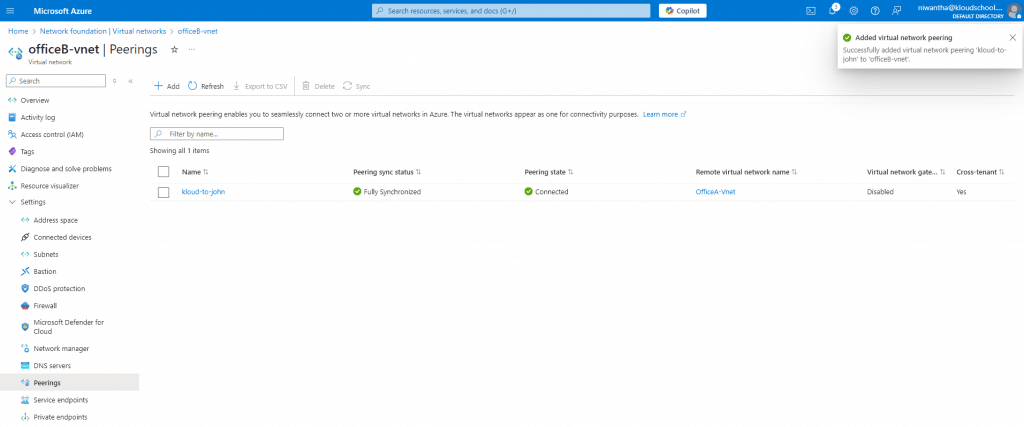
Task: Click the Refresh toolbar button
Action: (206, 87)
